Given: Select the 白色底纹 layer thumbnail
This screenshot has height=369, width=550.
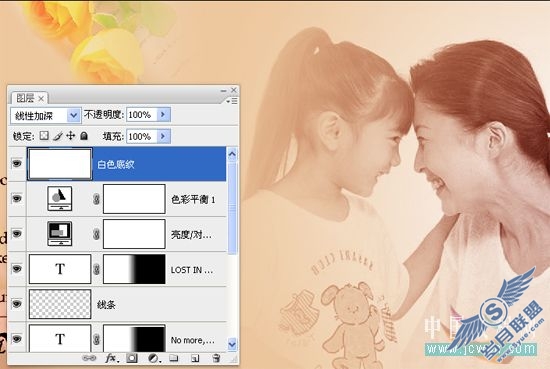Looking at the screenshot, I should tap(60, 164).
